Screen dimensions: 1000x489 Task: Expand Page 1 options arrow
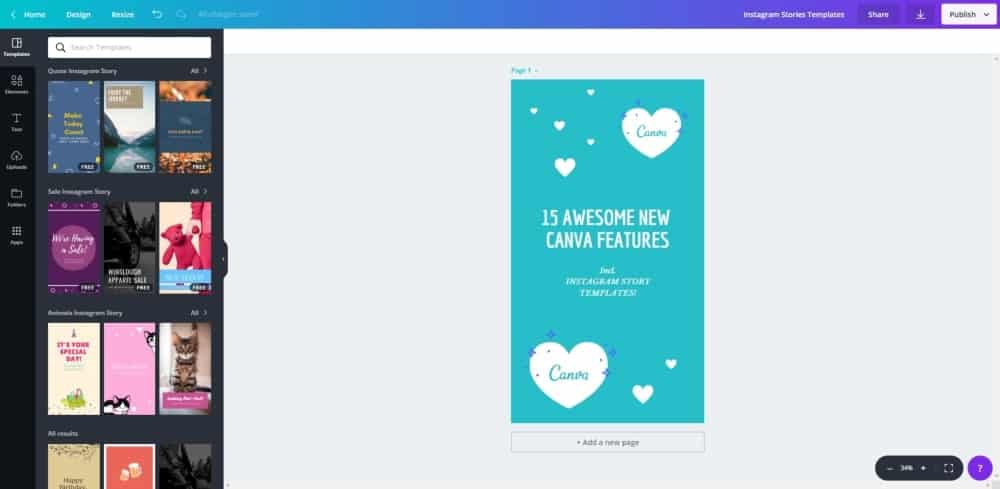pos(536,71)
